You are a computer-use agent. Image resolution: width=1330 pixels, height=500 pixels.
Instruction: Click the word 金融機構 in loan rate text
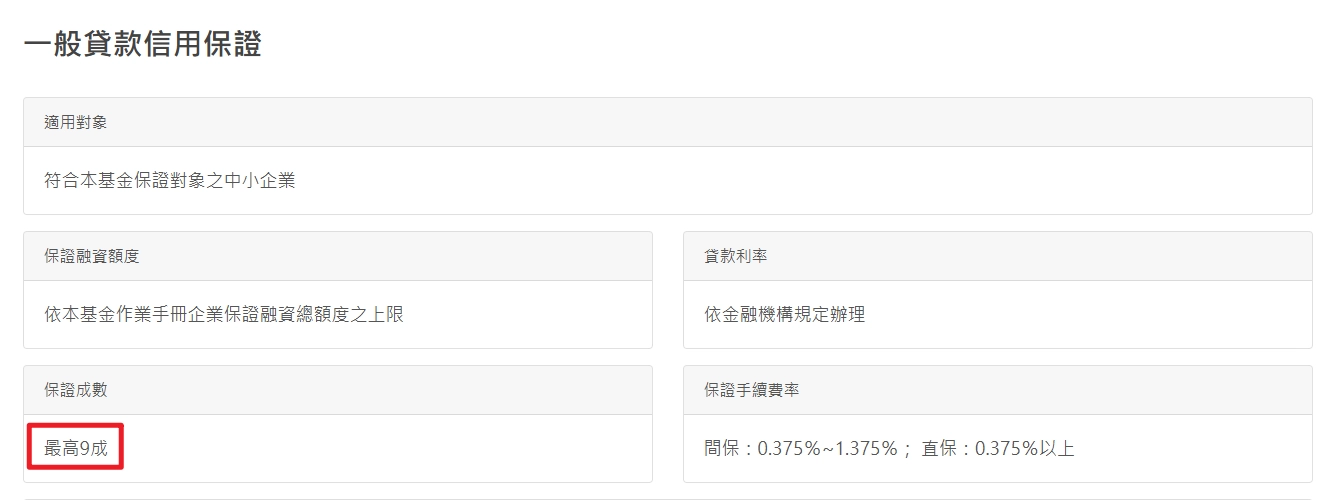pos(760,315)
